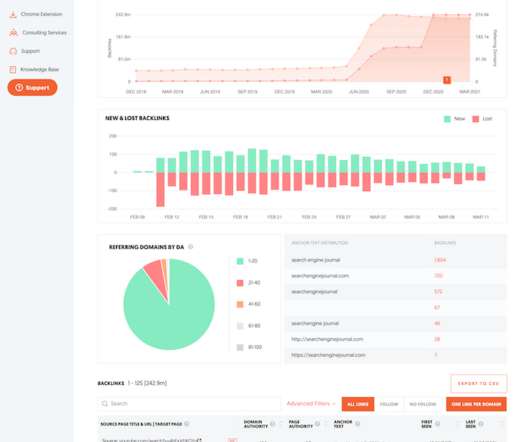
Task: Click info icon beside Source Page Title column
Action: [x=187, y=424]
